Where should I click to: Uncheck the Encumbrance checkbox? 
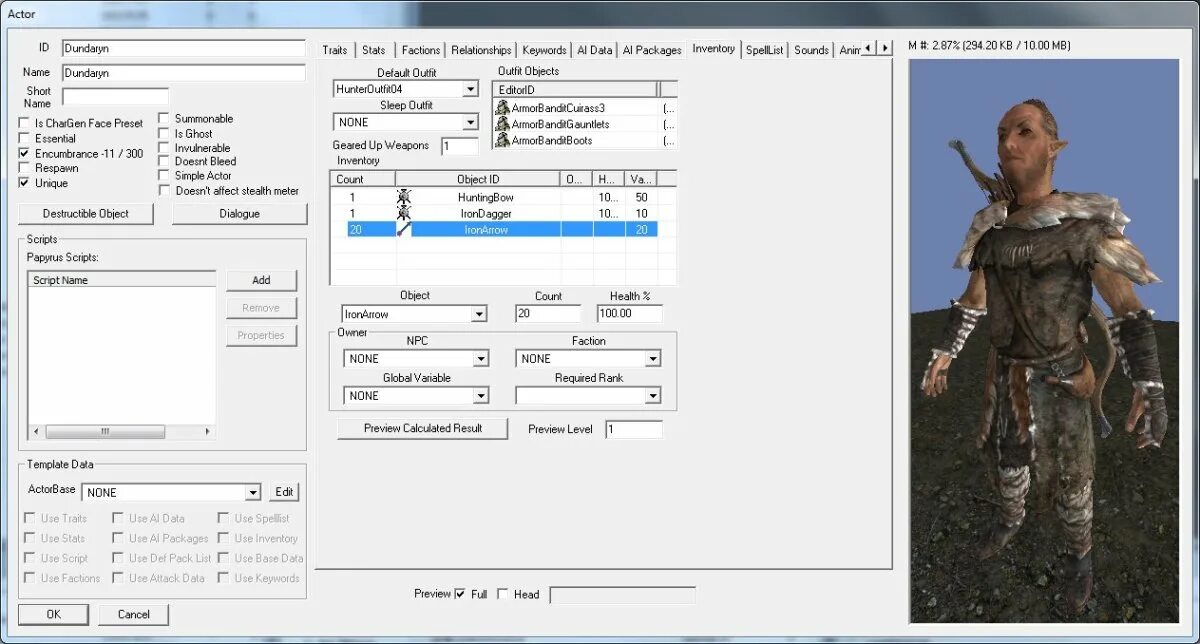pyautogui.click(x=24, y=154)
